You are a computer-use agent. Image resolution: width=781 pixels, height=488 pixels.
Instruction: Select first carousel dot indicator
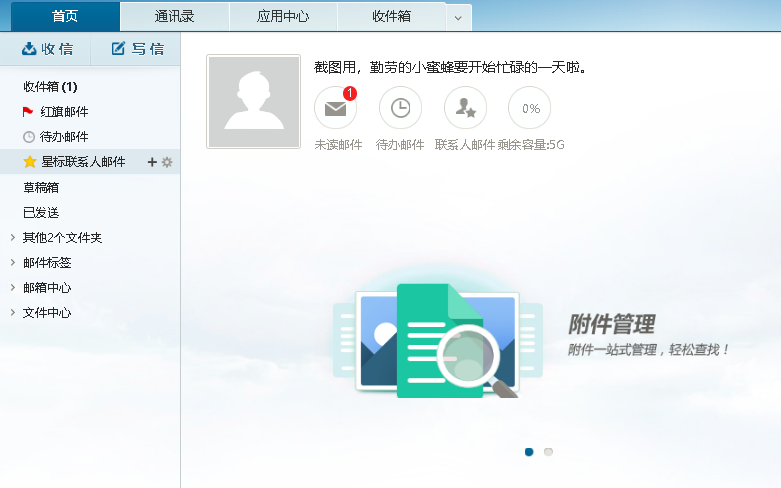[529, 452]
